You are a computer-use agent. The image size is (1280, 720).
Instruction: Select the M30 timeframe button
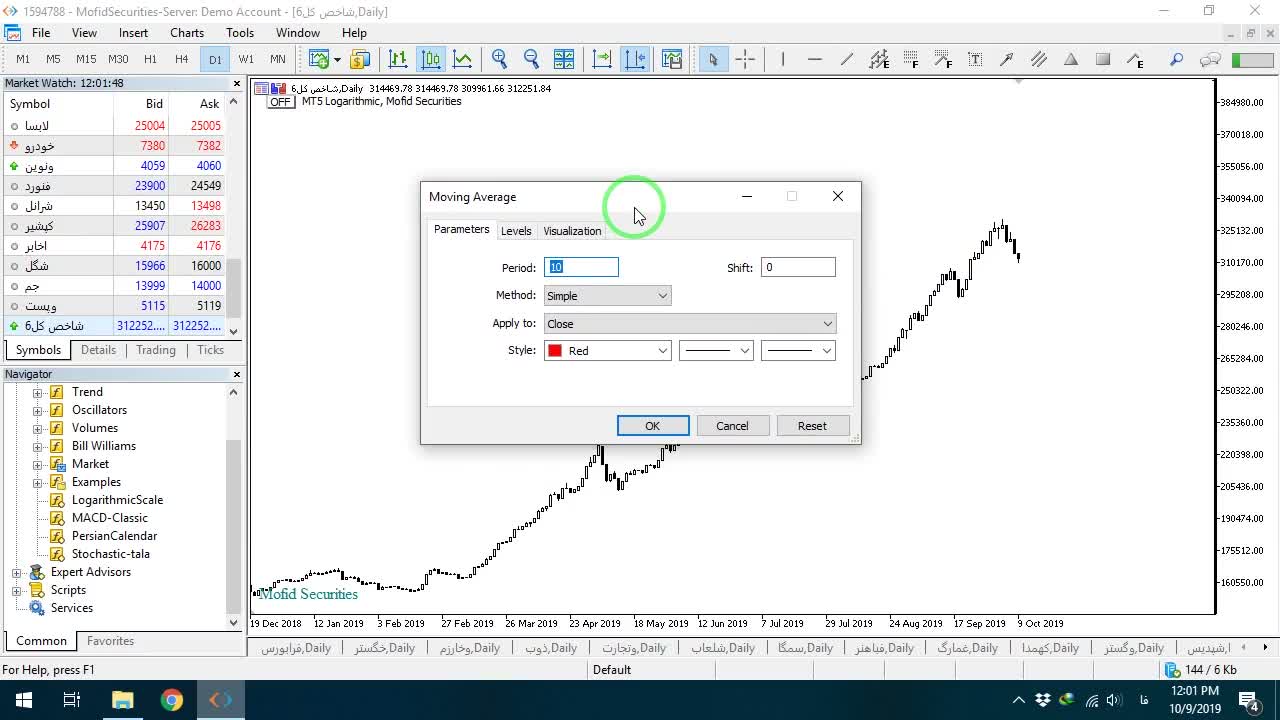(x=118, y=59)
